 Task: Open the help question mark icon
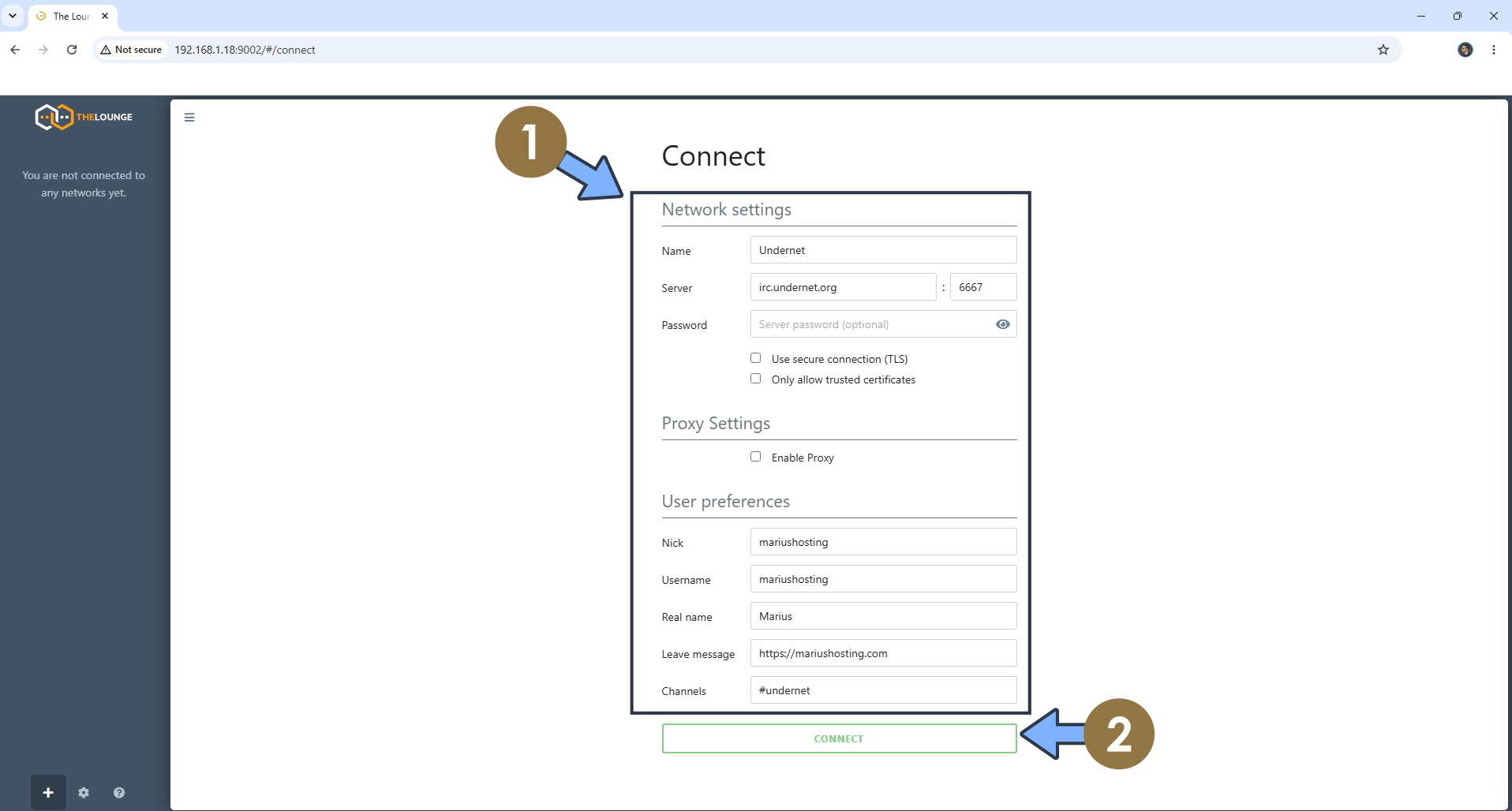click(x=119, y=793)
